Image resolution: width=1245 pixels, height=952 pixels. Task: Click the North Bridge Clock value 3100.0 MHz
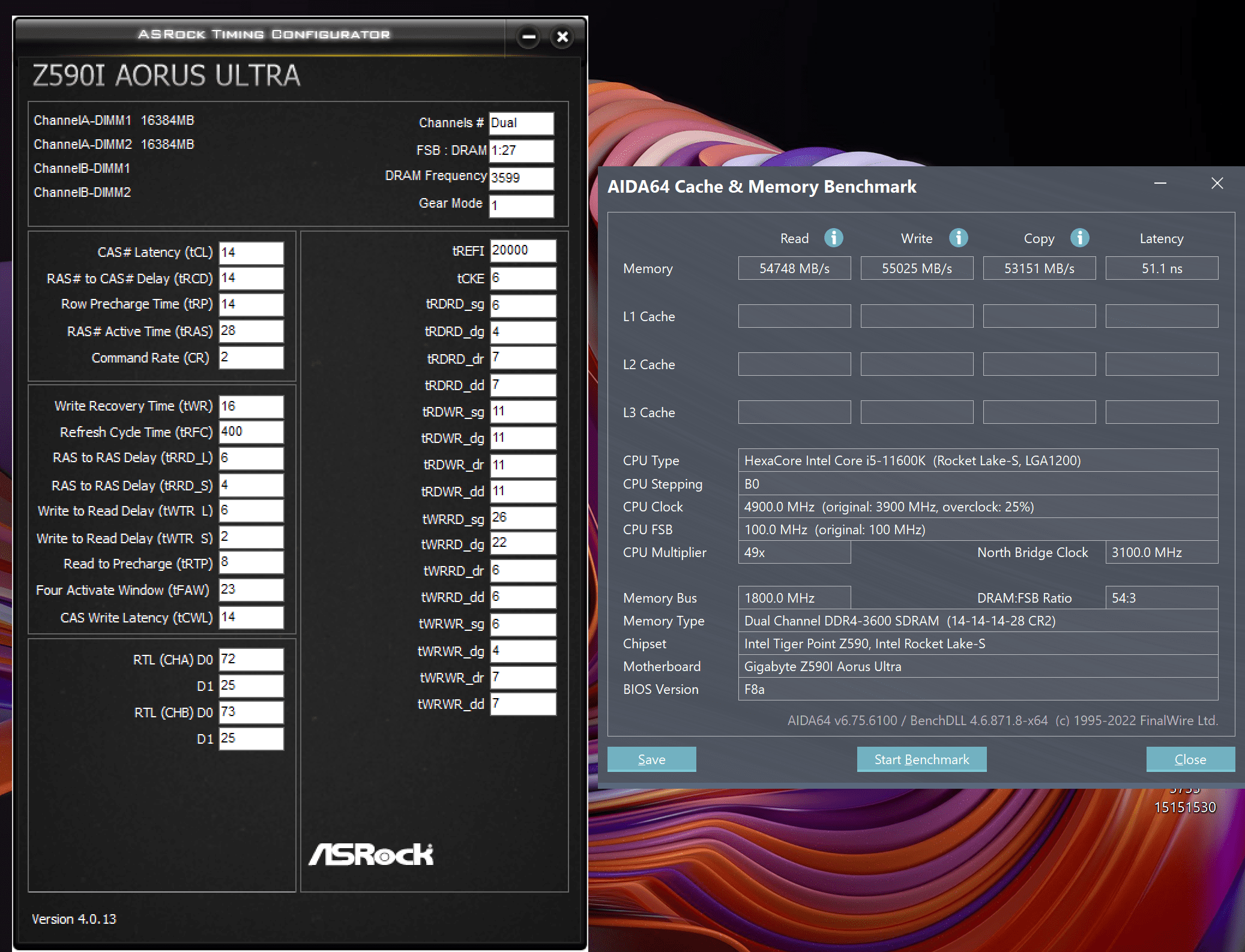coord(1162,552)
